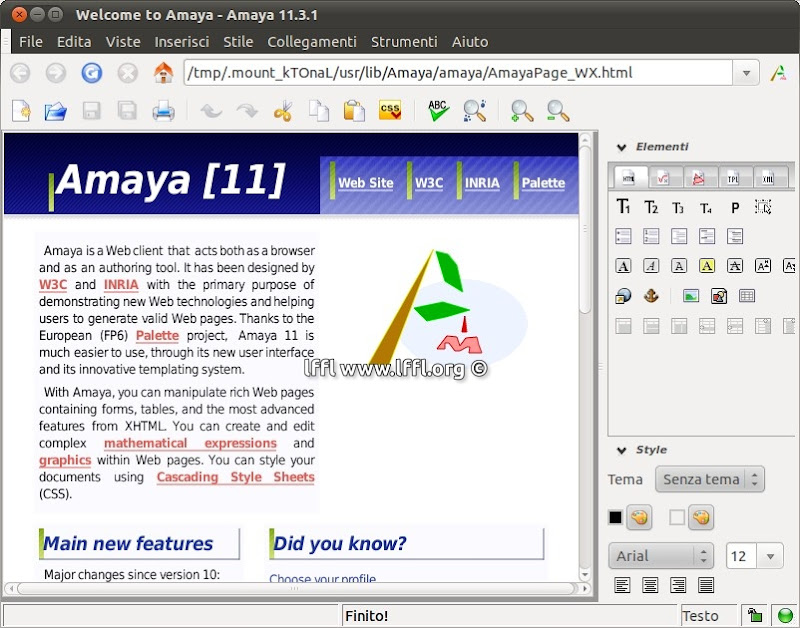Insert a numbered list element
Image resolution: width=800 pixels, height=628 pixels.
(652, 236)
